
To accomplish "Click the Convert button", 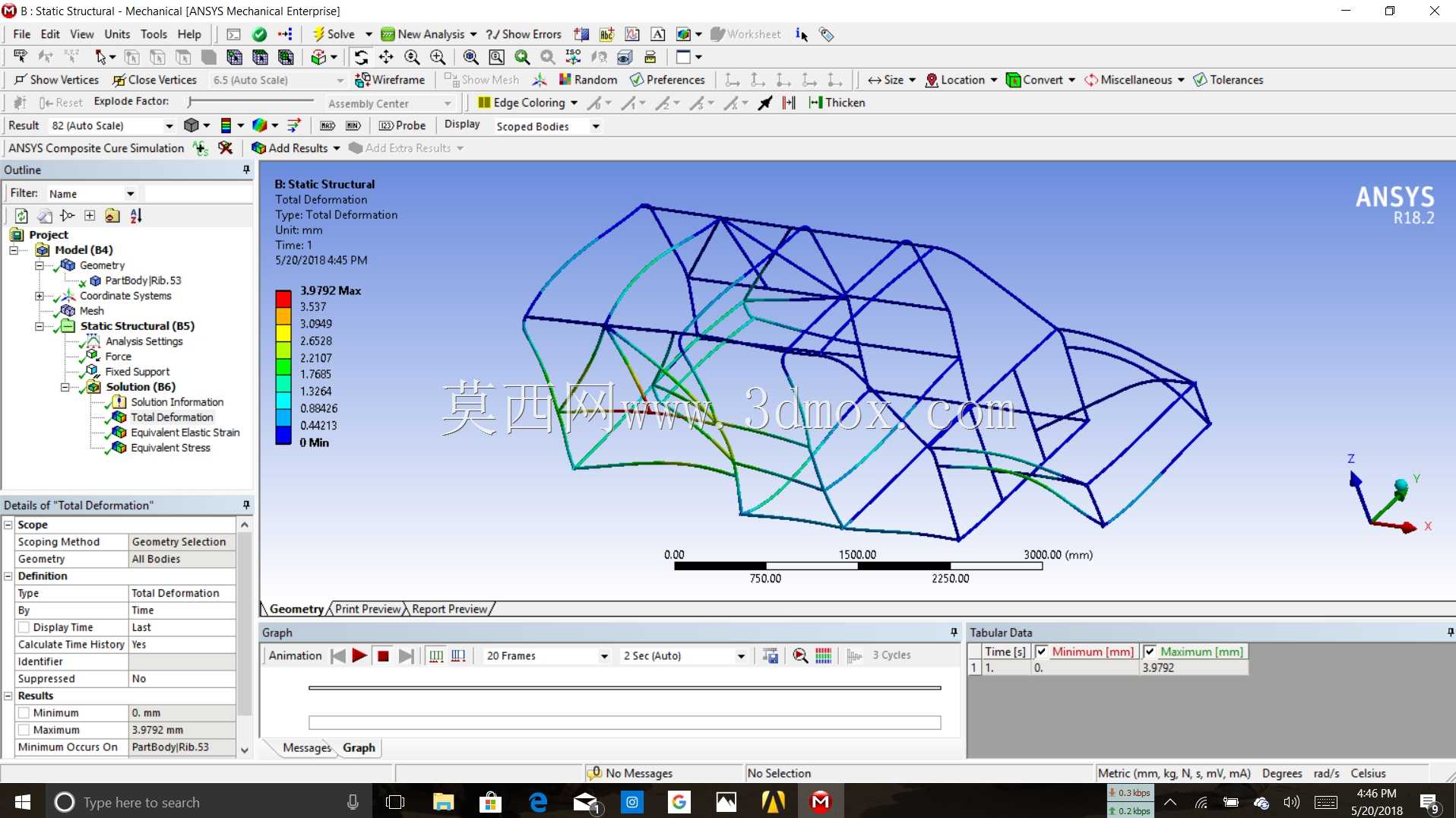I will 1040,80.
